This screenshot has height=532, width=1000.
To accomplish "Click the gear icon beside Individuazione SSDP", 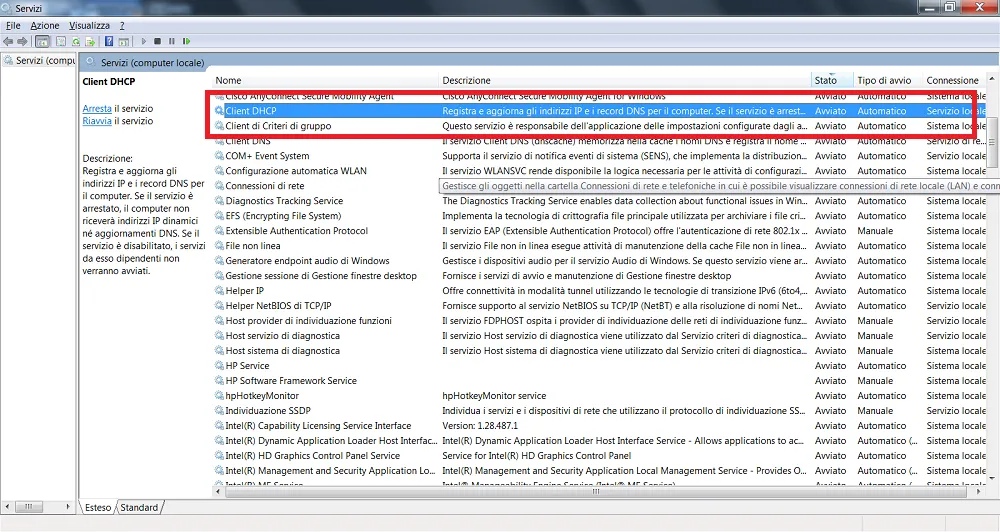I will pyautogui.click(x=219, y=411).
